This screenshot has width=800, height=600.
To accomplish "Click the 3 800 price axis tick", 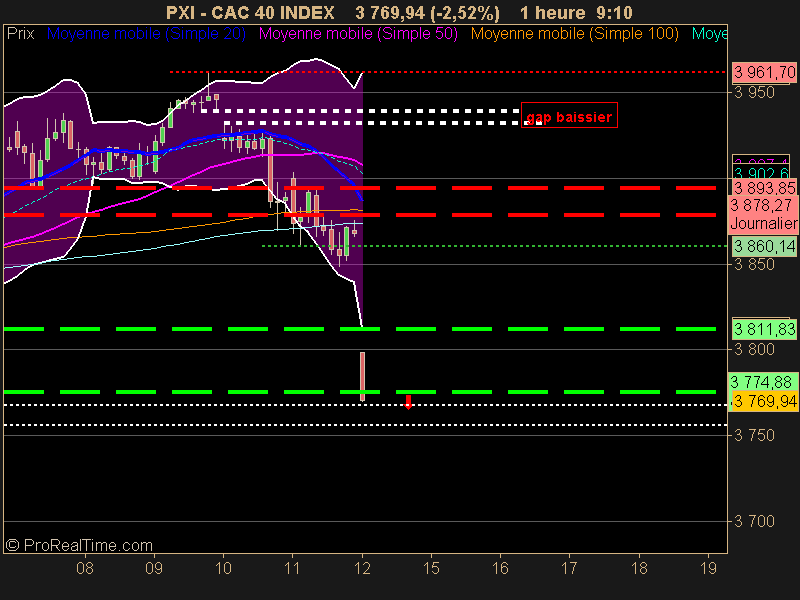I will (x=754, y=349).
